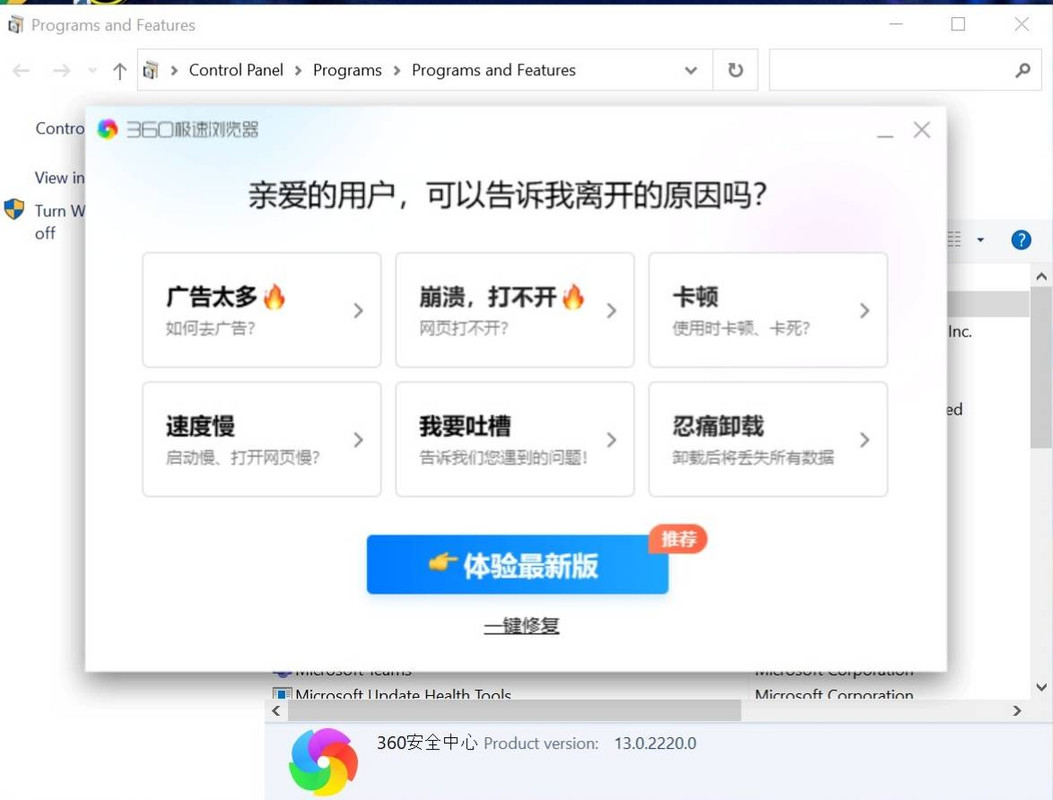Click the vertical scrollbar thumb
The width and height of the screenshot is (1053, 800).
[x=1041, y=368]
